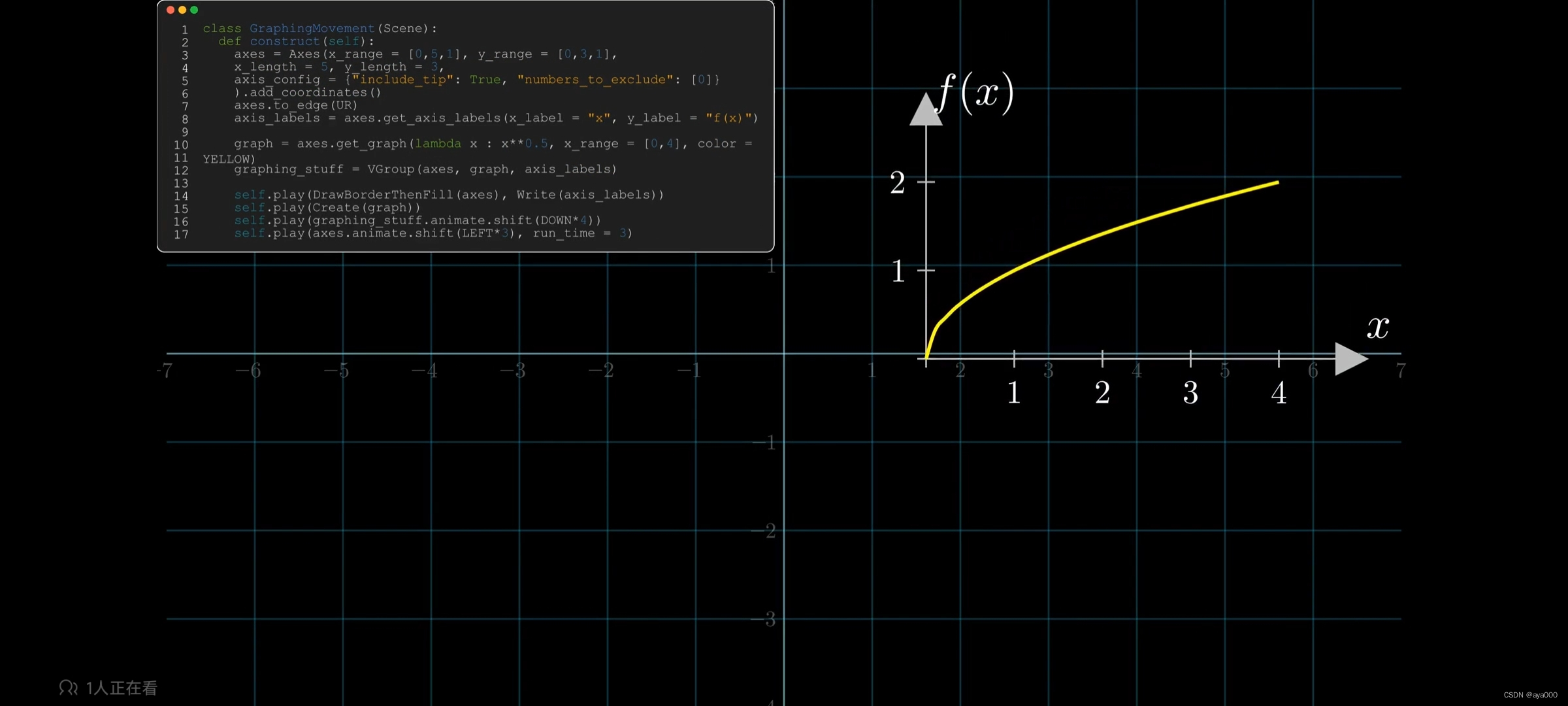Click the "1人正在看" viewer text

point(122,688)
